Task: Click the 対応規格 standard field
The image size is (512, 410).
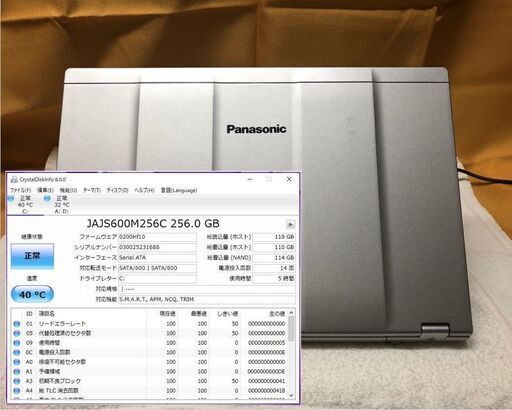Action: [207, 289]
